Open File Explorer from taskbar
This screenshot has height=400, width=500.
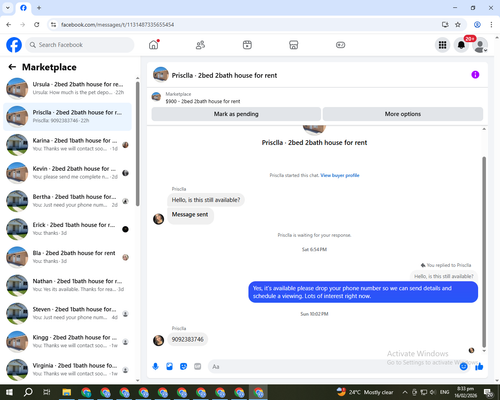point(67,392)
